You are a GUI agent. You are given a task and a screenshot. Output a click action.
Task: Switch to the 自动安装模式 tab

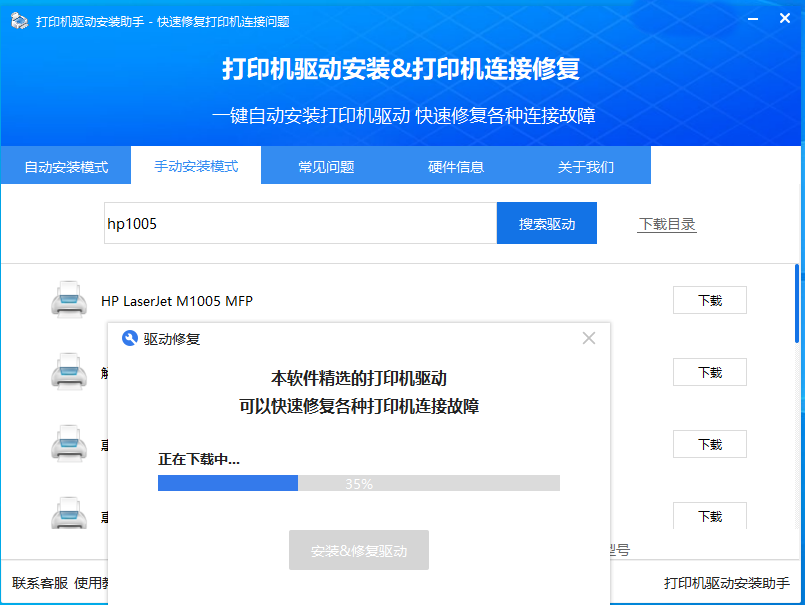pyautogui.click(x=65, y=165)
